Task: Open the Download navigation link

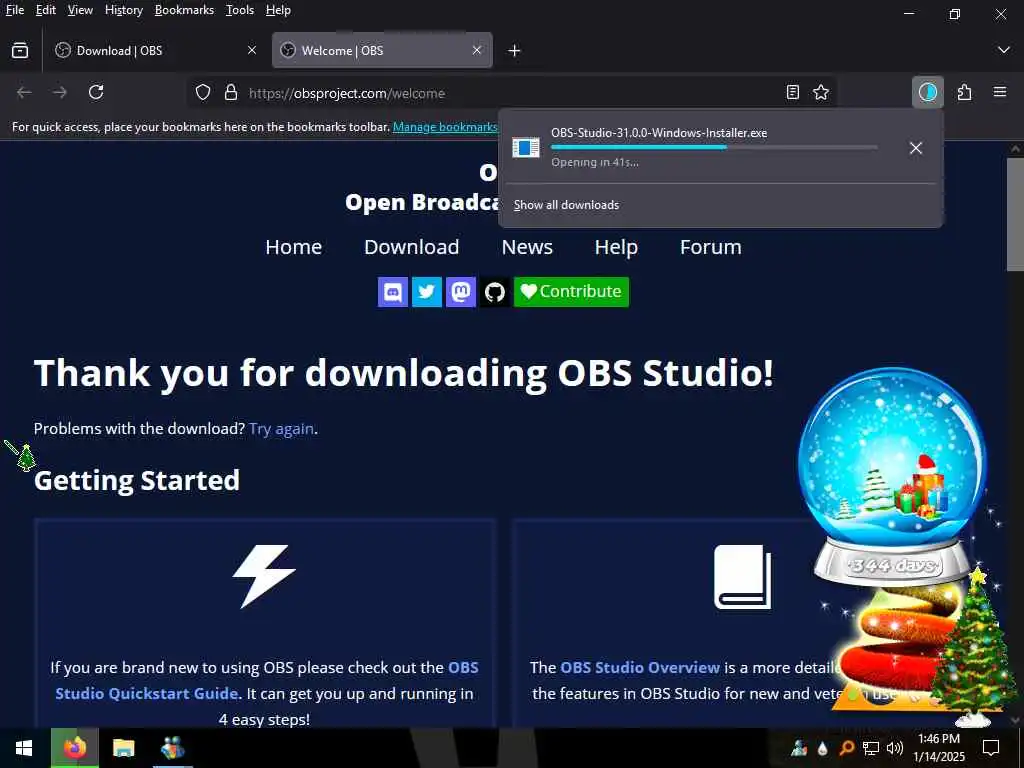Action: 411,247
